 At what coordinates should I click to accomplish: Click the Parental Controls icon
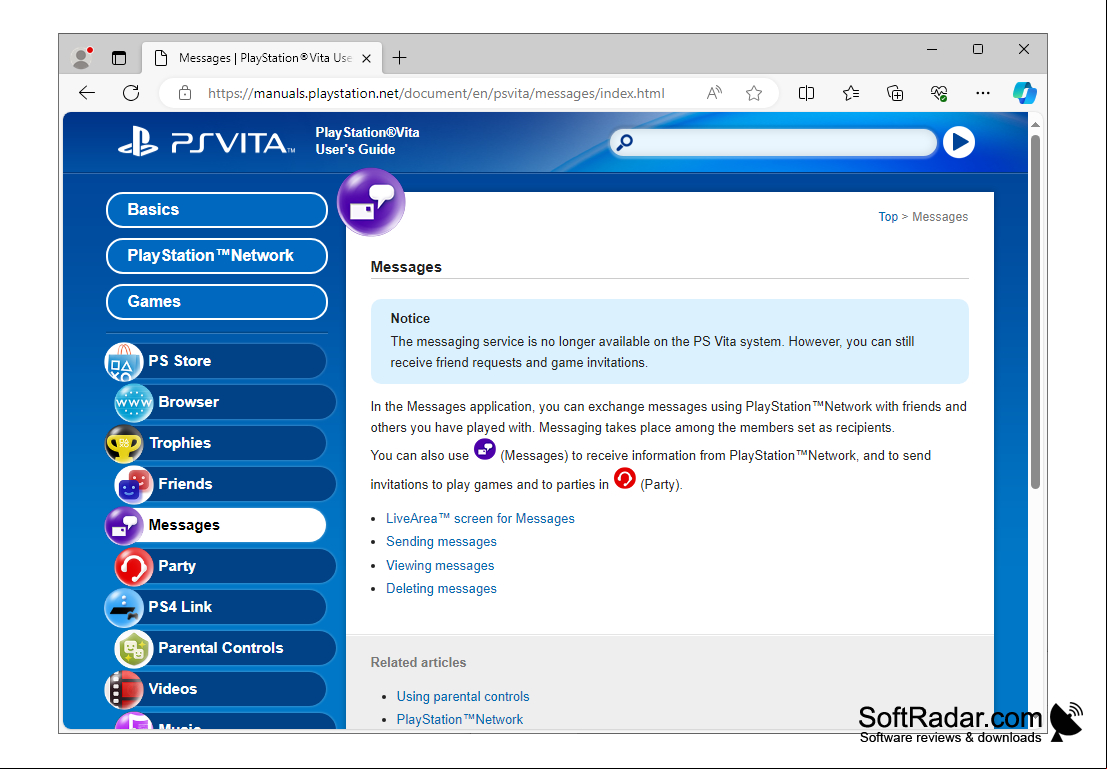pyautogui.click(x=133, y=648)
